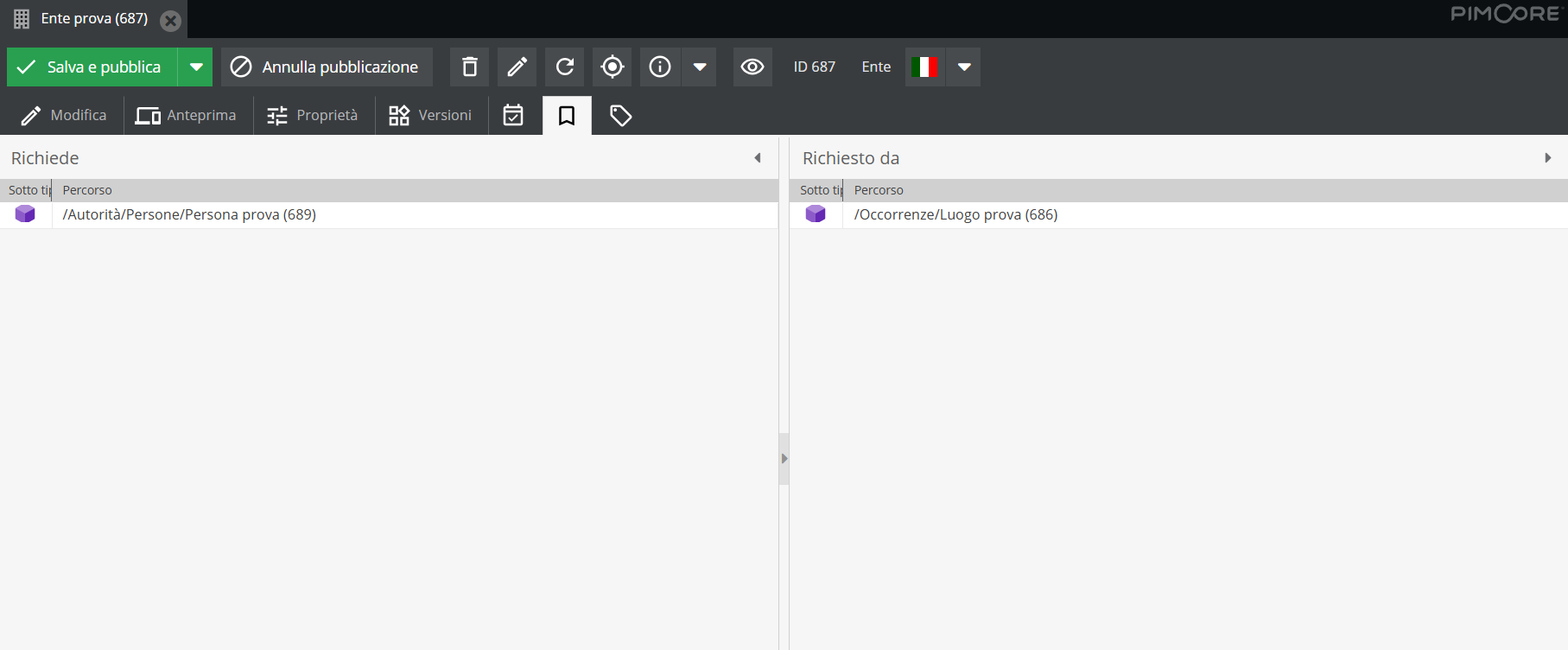Select the dependencies bookmark tab icon
The height and width of the screenshot is (650, 1568).
tap(567, 115)
